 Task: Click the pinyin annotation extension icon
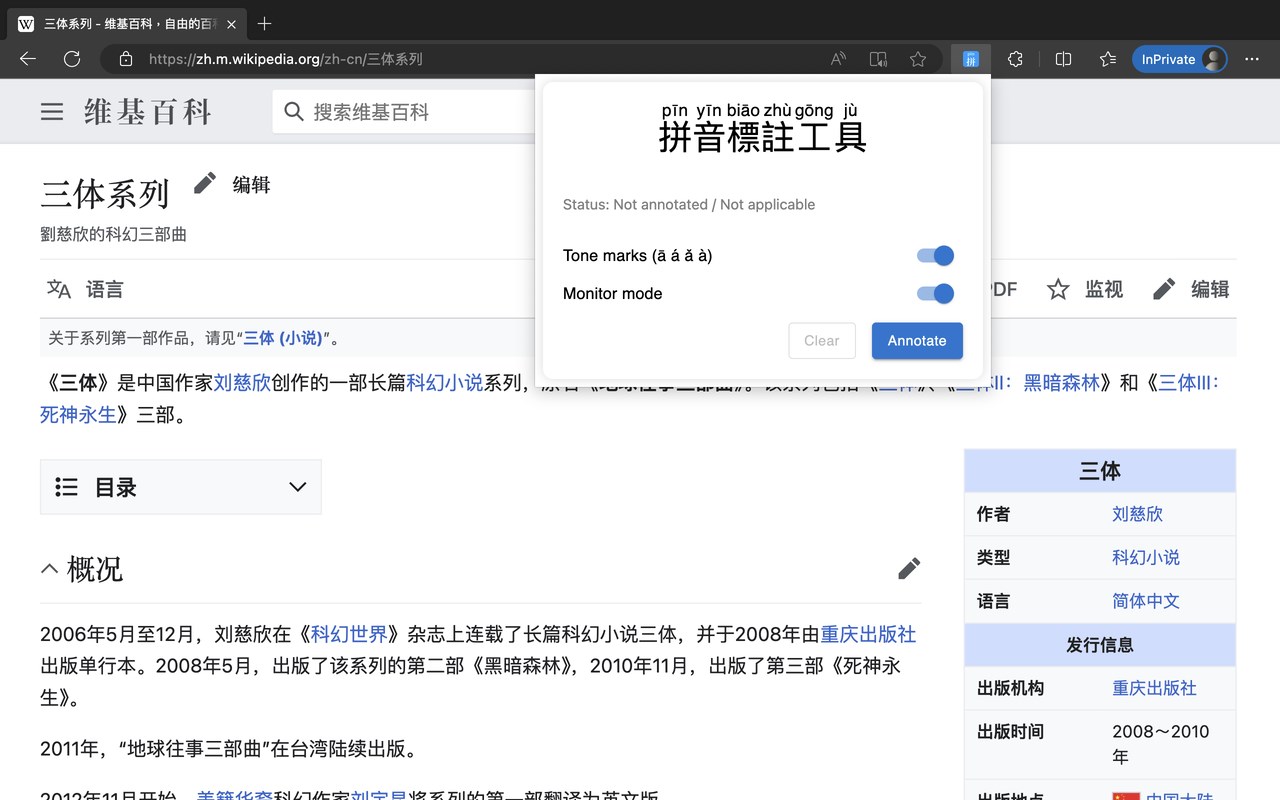(x=970, y=59)
